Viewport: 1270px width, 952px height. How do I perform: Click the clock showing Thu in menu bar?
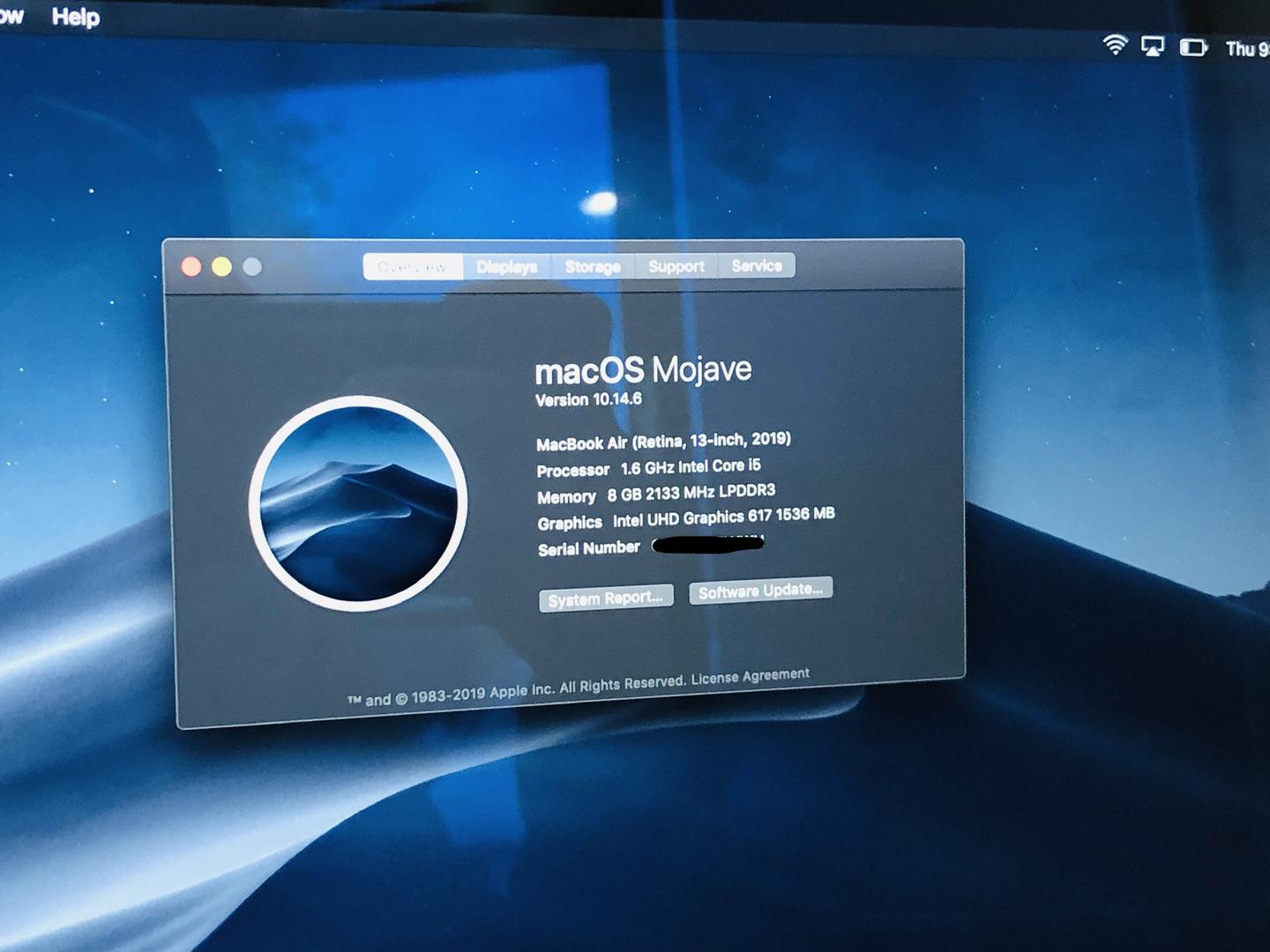pyautogui.click(x=1247, y=48)
